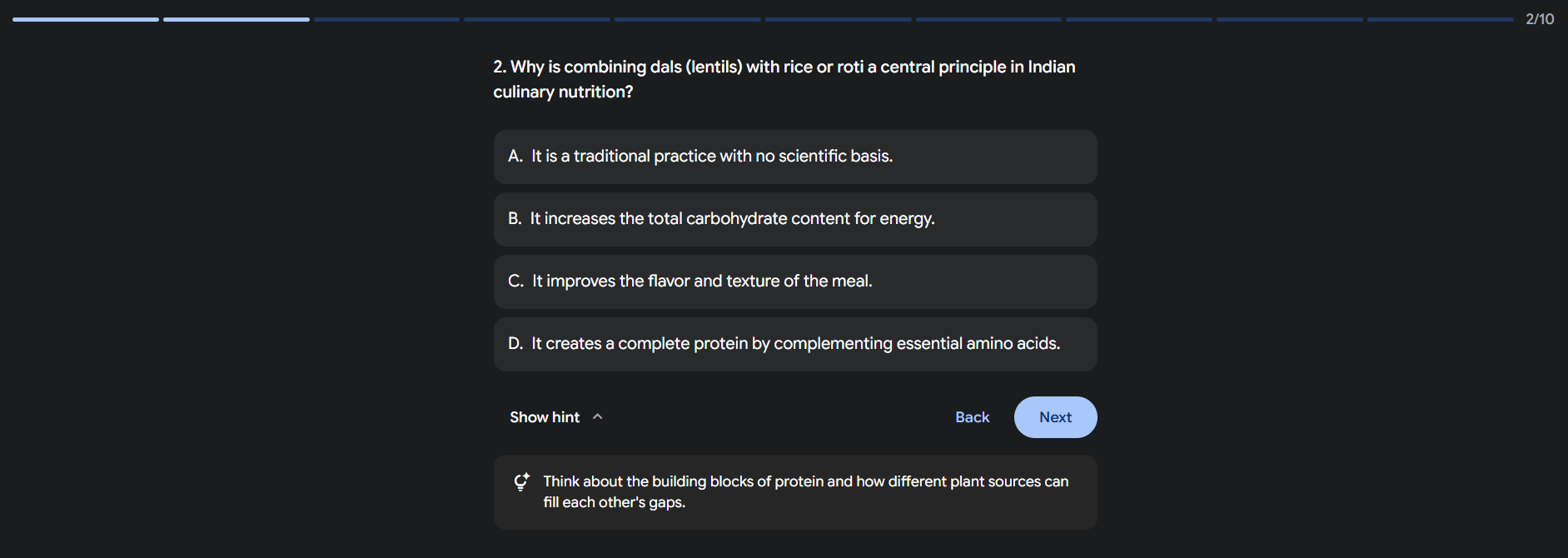
Task: Click the question 2 text heading
Action: click(x=784, y=78)
